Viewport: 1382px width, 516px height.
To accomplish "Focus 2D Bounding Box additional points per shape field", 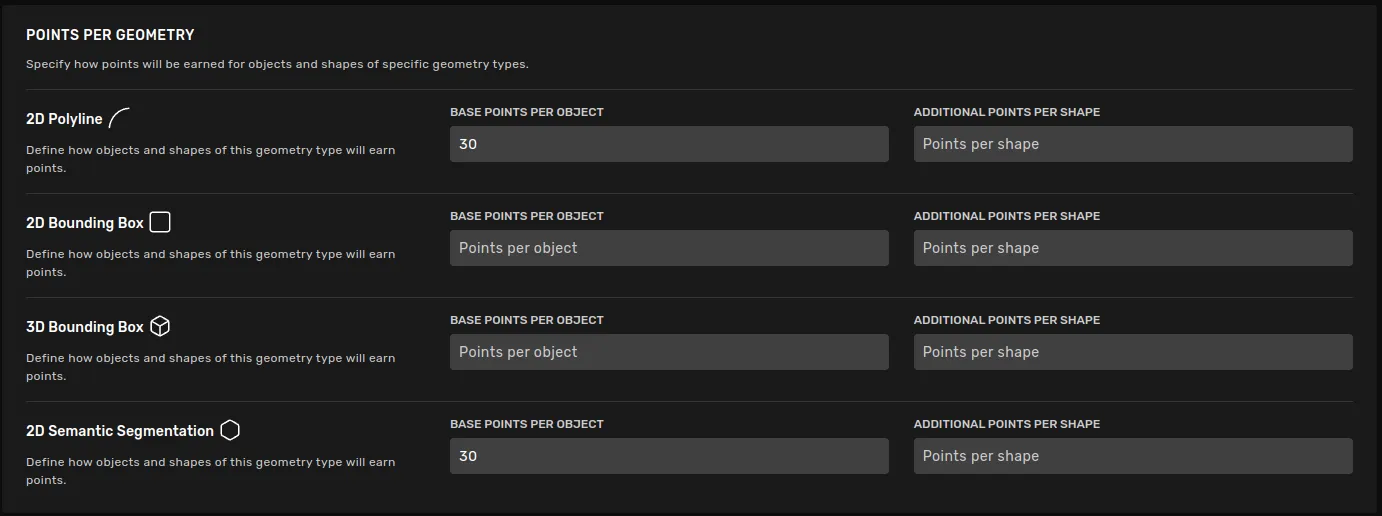I will (x=1133, y=248).
